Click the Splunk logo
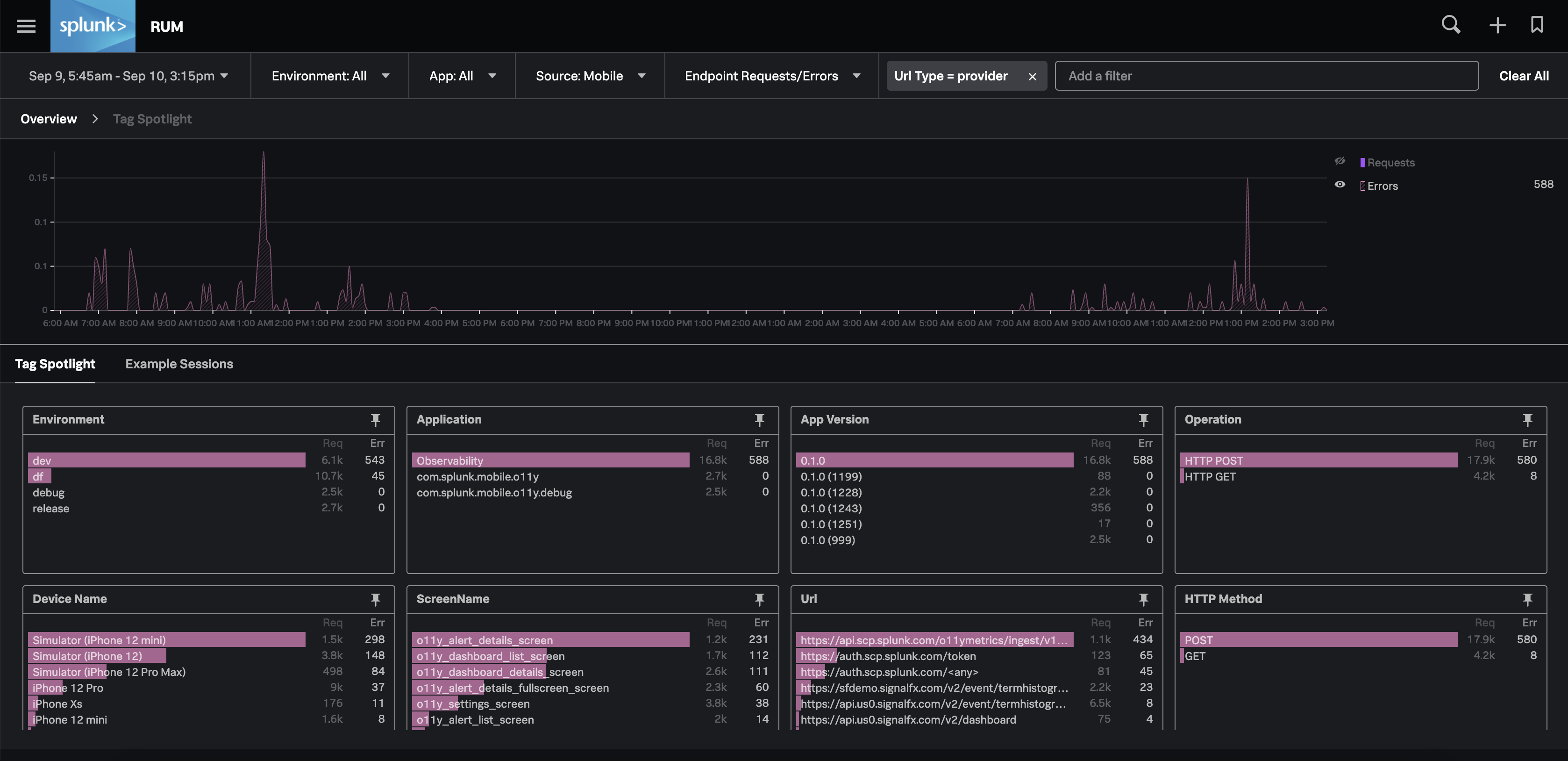Viewport: 1568px width, 761px height. pos(93,26)
